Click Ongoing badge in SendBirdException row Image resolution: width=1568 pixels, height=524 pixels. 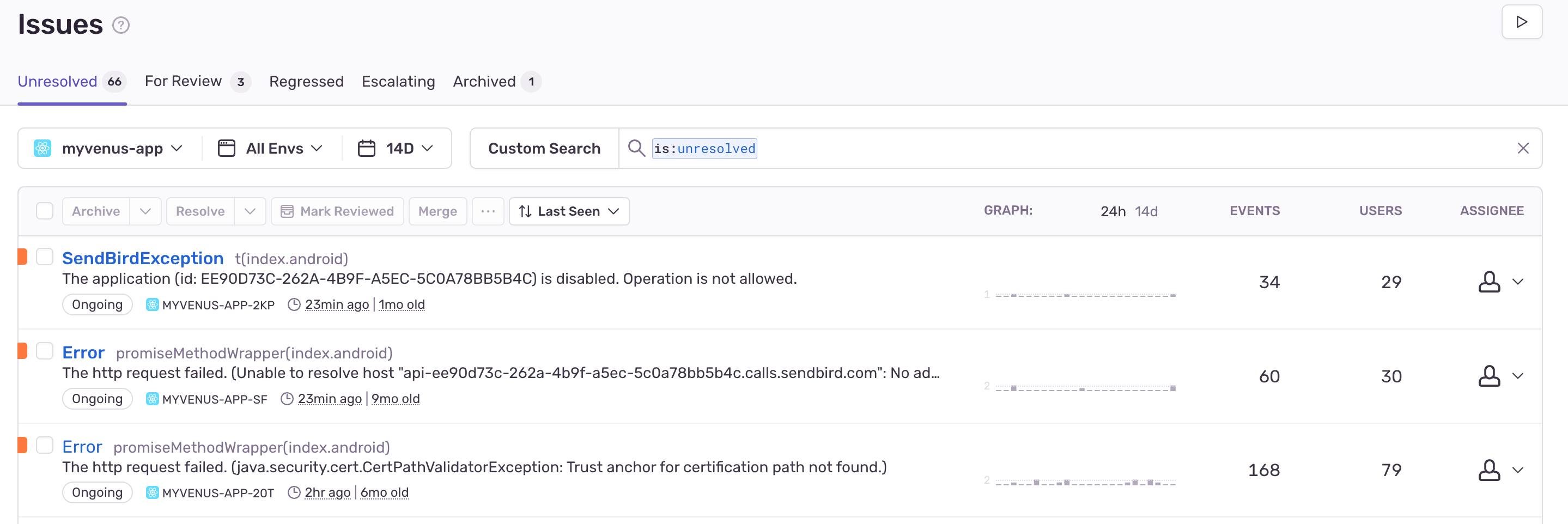point(98,304)
